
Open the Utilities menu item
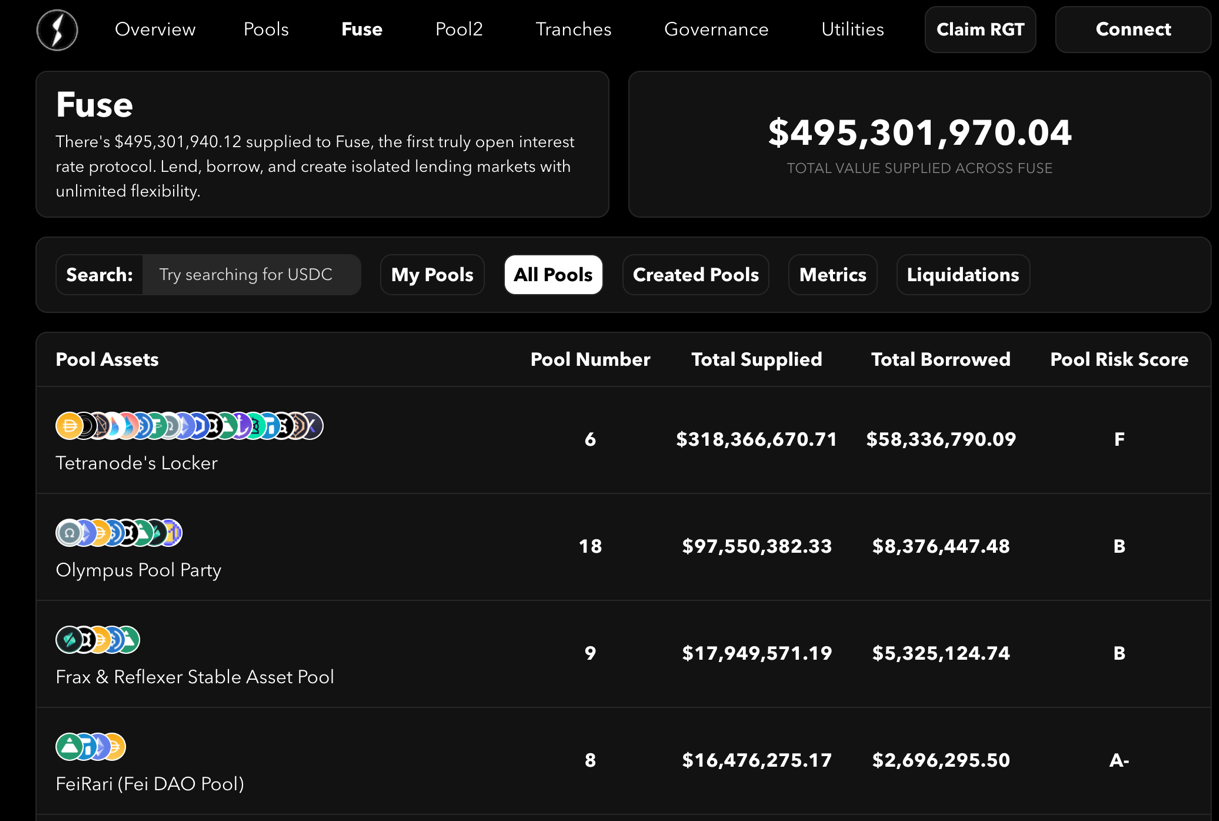(x=852, y=30)
